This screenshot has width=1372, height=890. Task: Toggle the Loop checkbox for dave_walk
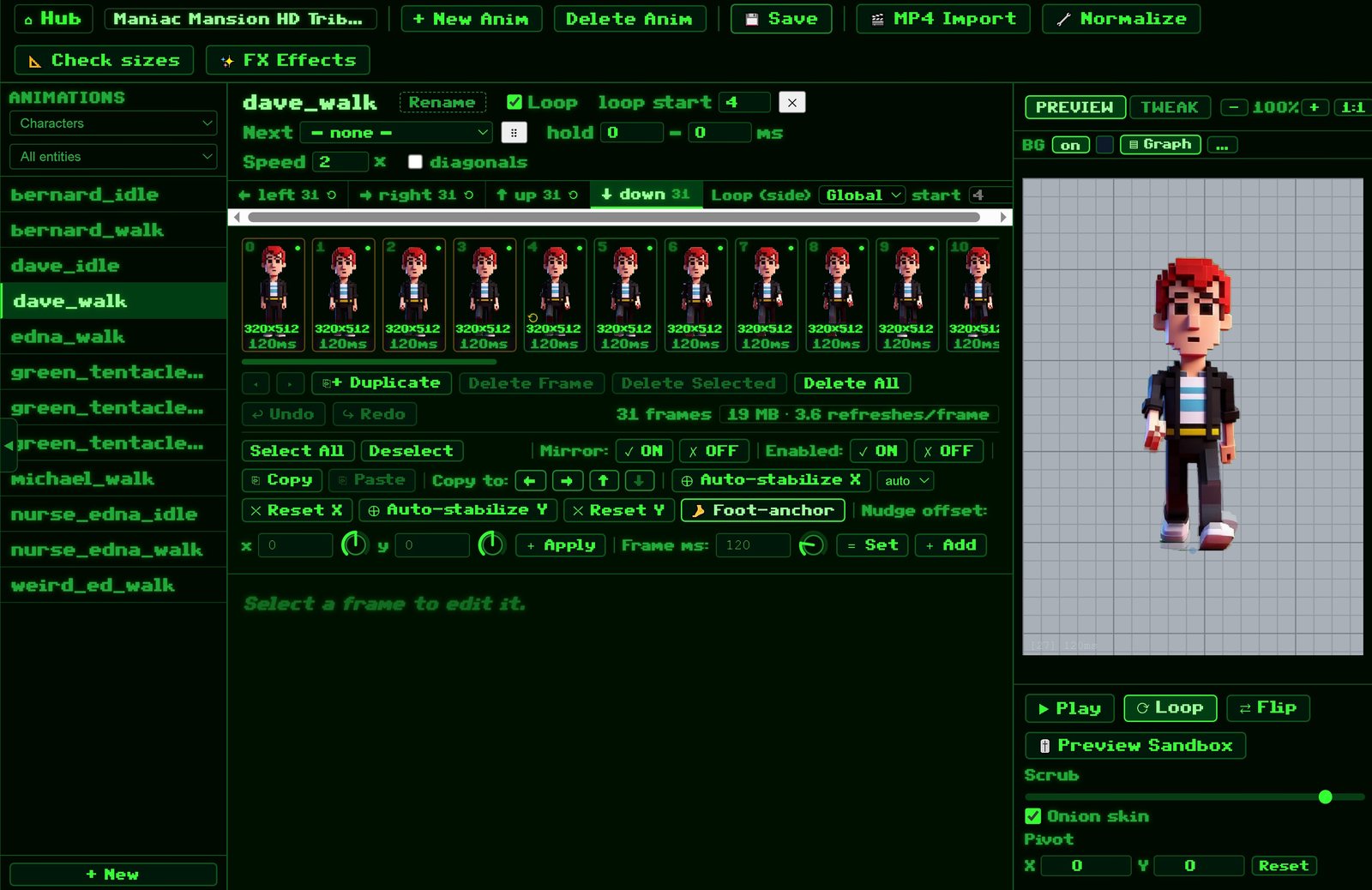pyautogui.click(x=514, y=103)
